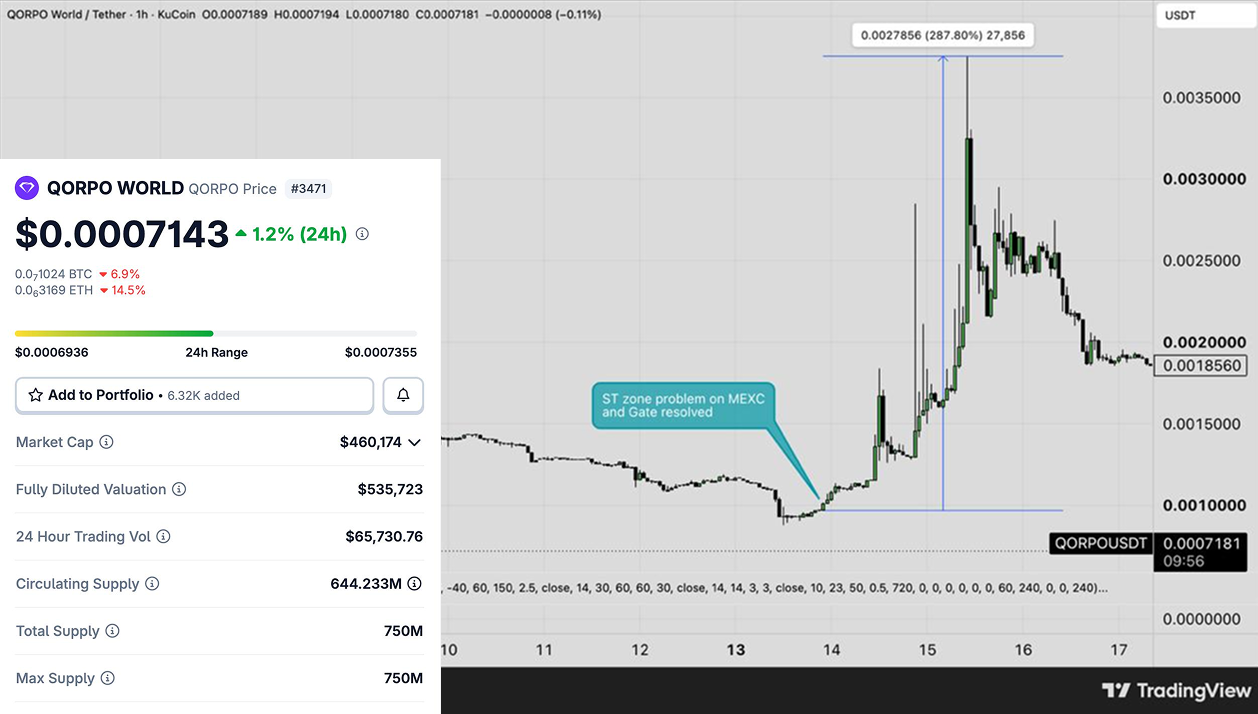Click the indicator parameters text under chart

click(777, 587)
